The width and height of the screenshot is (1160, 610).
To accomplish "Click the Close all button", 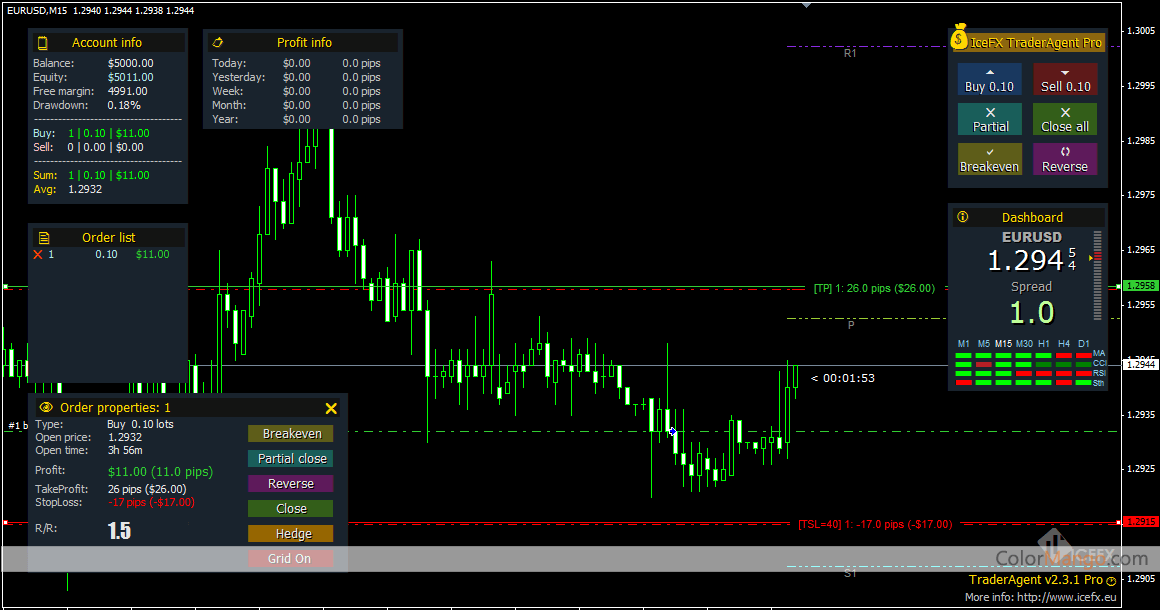I will point(1065,119).
